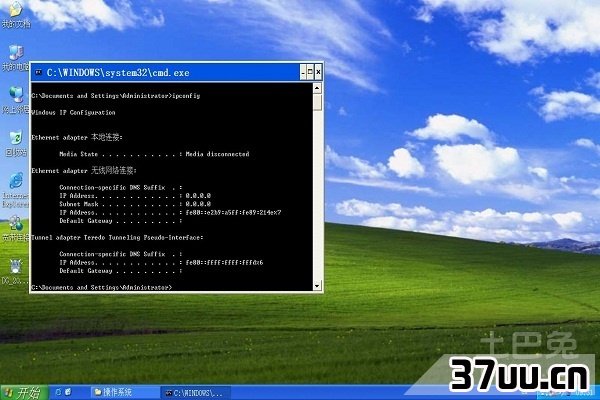Viewport: 600px width, 400px height.
Task: Click the 'Subnet Mask' line
Action: click(x=135, y=204)
